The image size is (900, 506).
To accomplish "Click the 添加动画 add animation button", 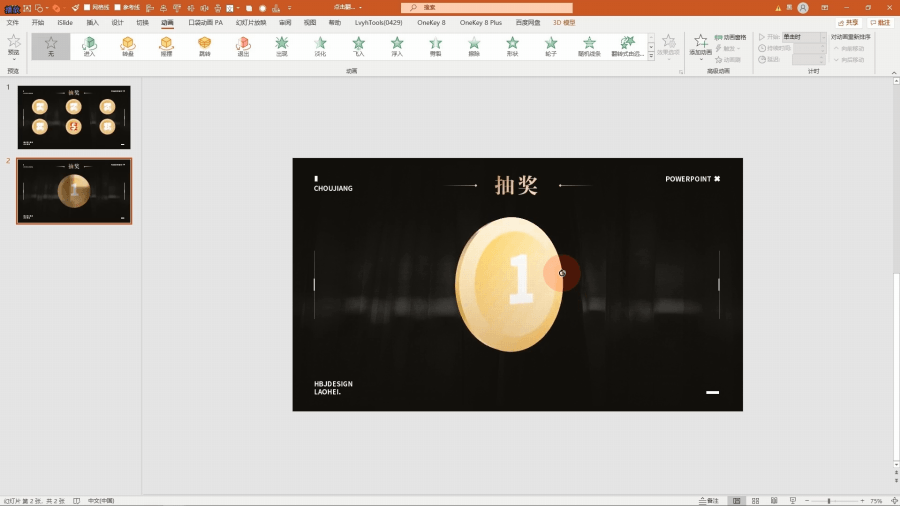I will (701, 46).
